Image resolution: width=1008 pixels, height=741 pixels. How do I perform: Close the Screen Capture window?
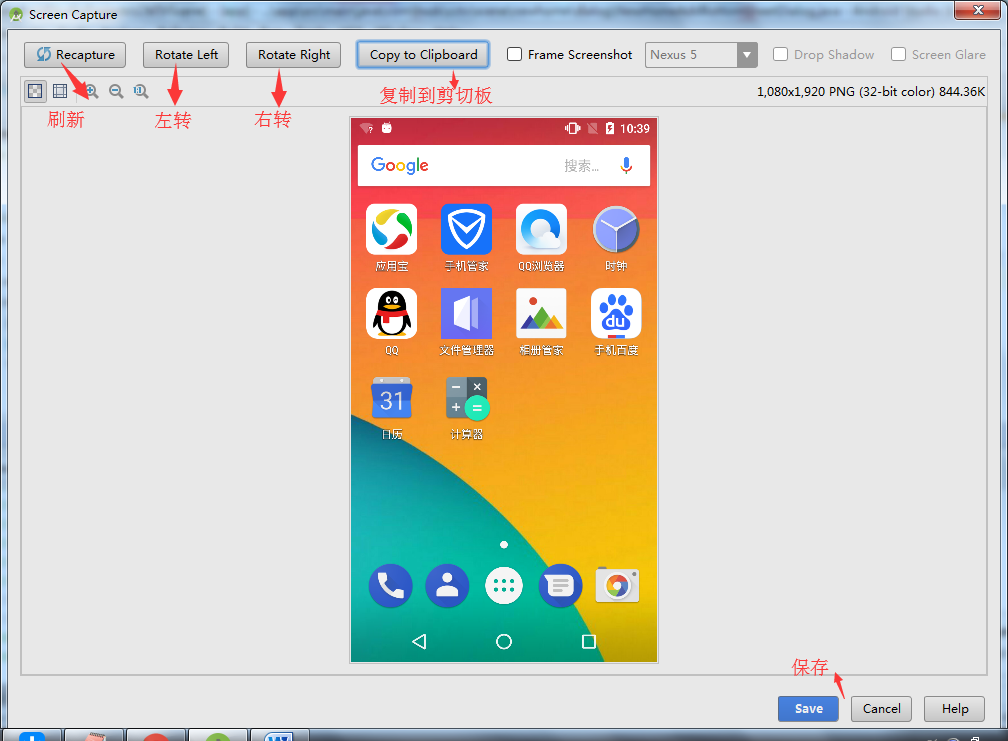click(977, 10)
